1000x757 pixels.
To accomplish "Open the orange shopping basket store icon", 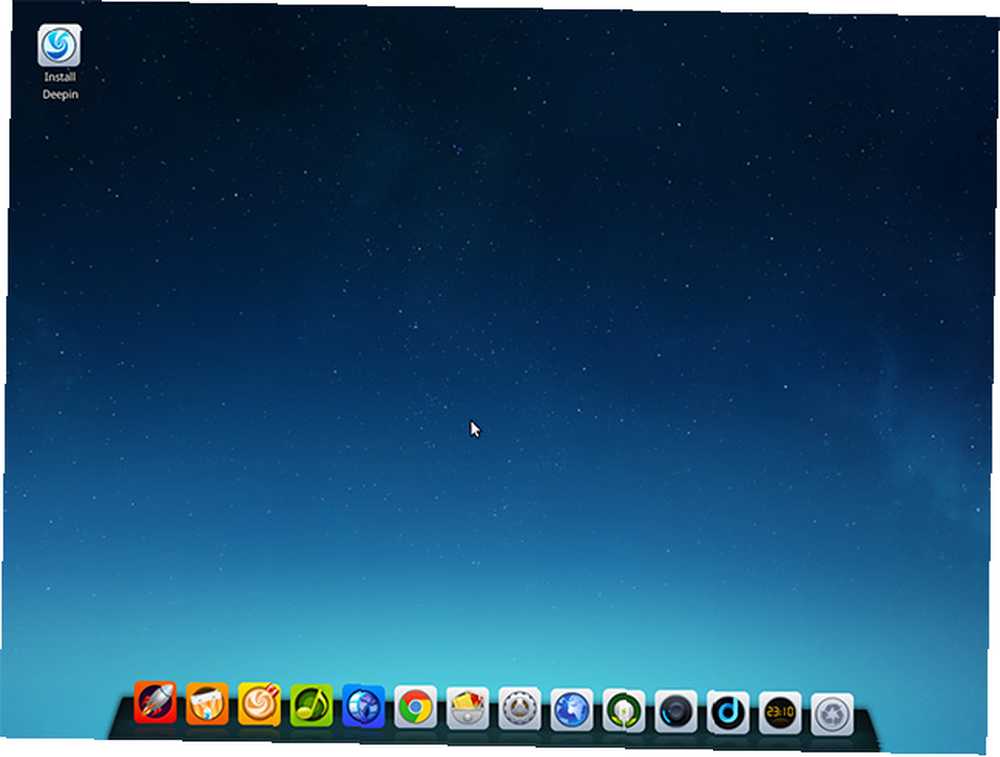I will (207, 703).
